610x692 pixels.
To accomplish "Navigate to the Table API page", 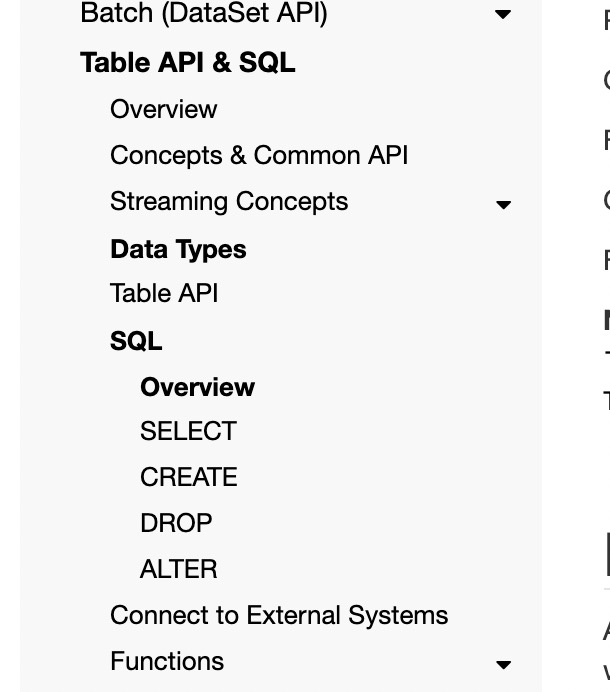I will [164, 293].
